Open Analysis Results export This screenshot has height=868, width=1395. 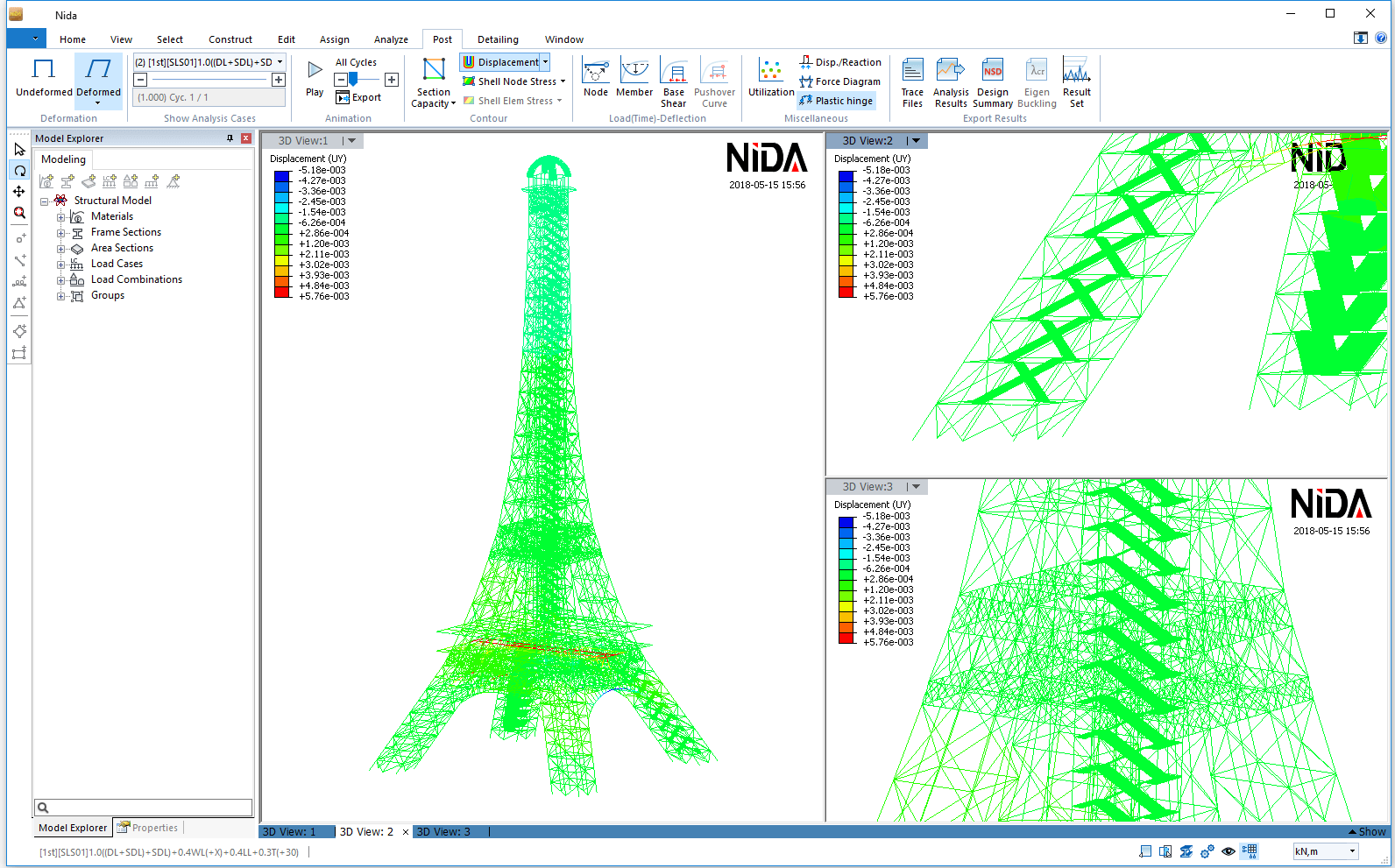[x=951, y=83]
